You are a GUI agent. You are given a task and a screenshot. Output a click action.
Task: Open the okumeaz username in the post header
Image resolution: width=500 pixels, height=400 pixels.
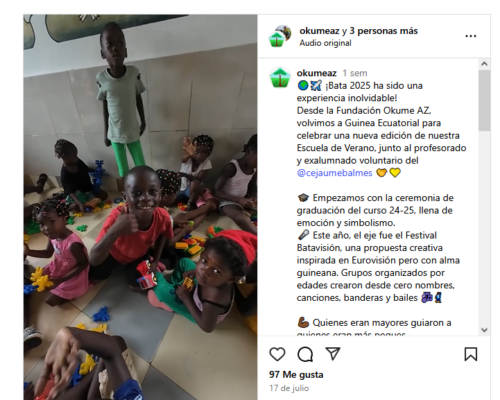tap(319, 31)
